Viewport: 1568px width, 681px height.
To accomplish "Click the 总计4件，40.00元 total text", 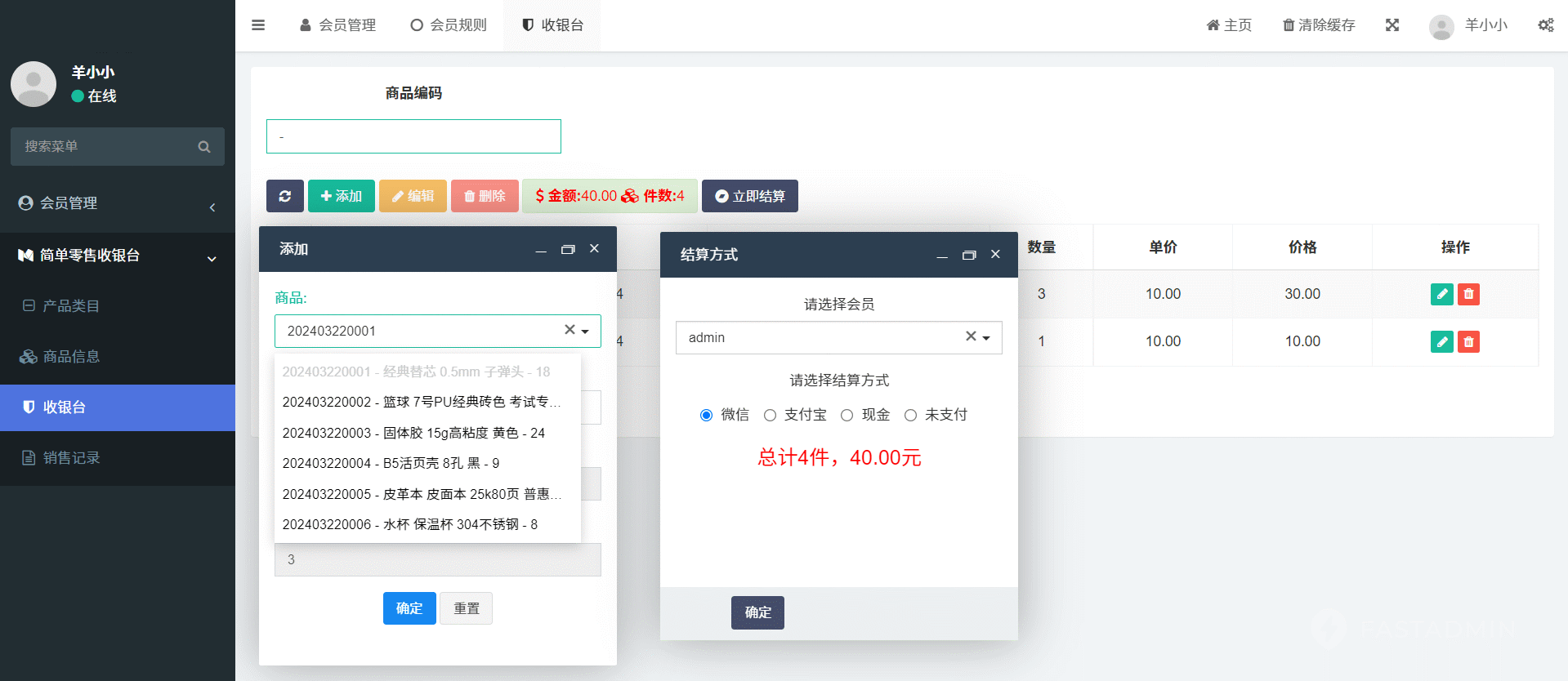I will pos(839,457).
